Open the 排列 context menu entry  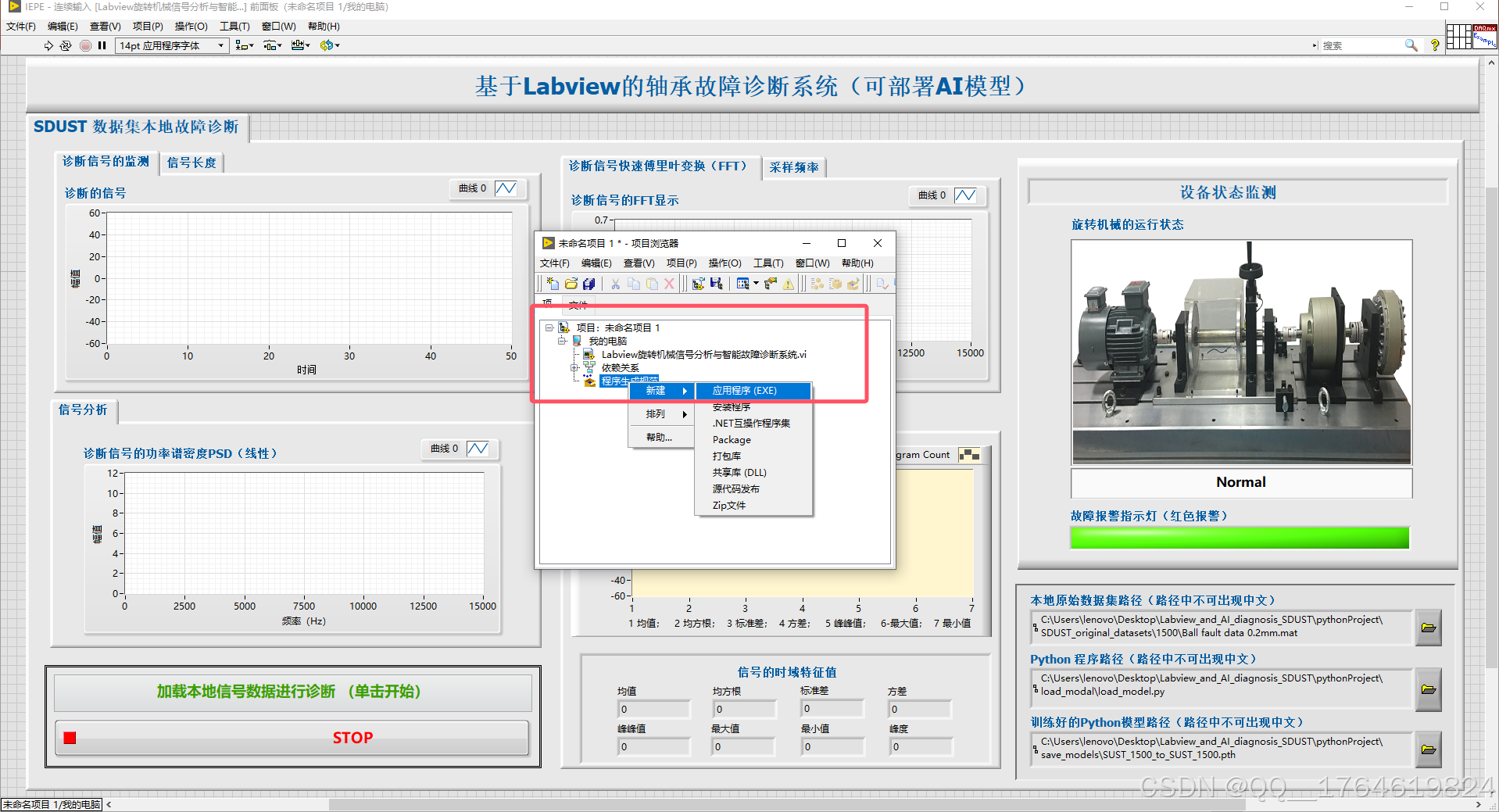(661, 413)
